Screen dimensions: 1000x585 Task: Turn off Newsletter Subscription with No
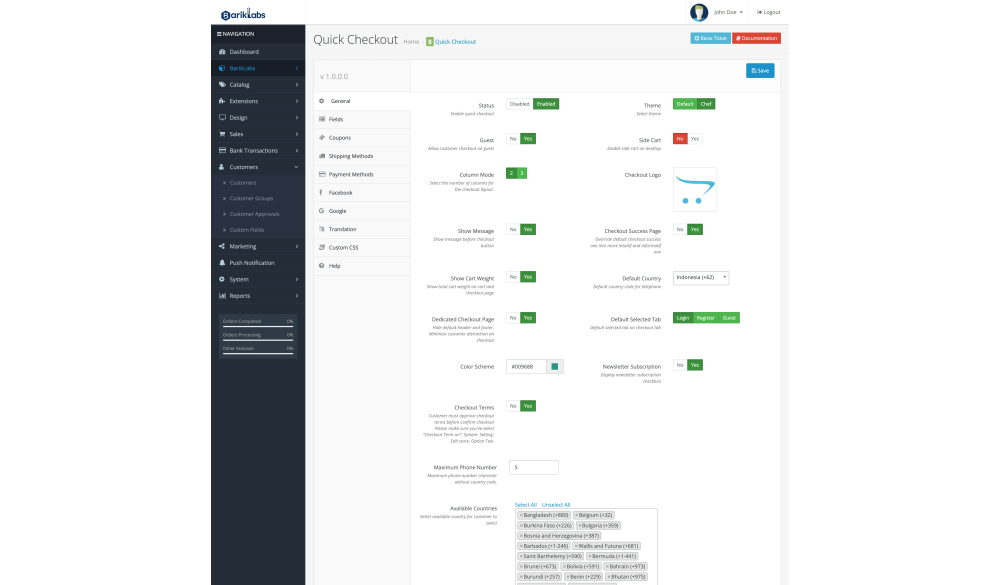pyautogui.click(x=680, y=365)
